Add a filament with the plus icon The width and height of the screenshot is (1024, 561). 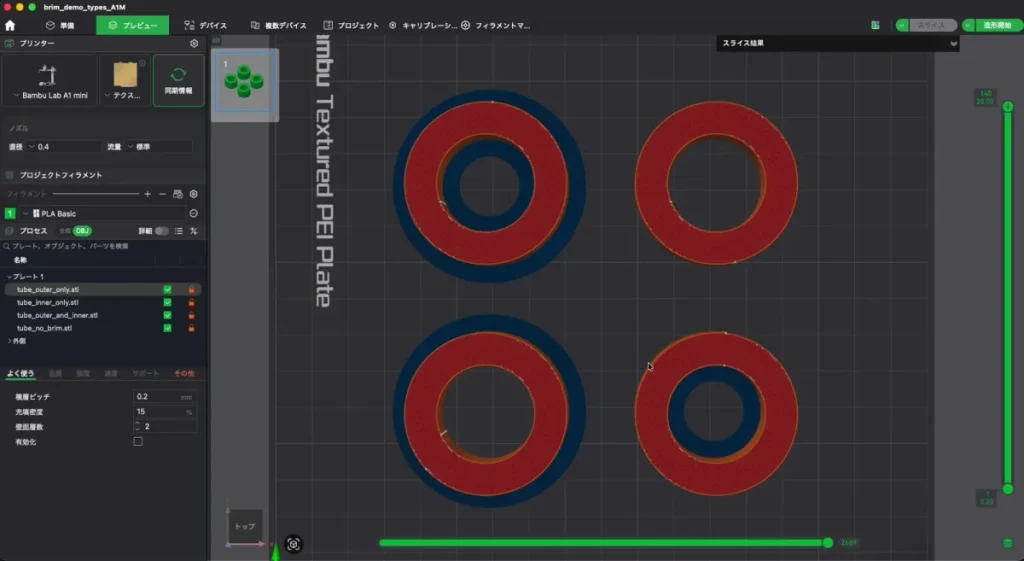tap(148, 194)
